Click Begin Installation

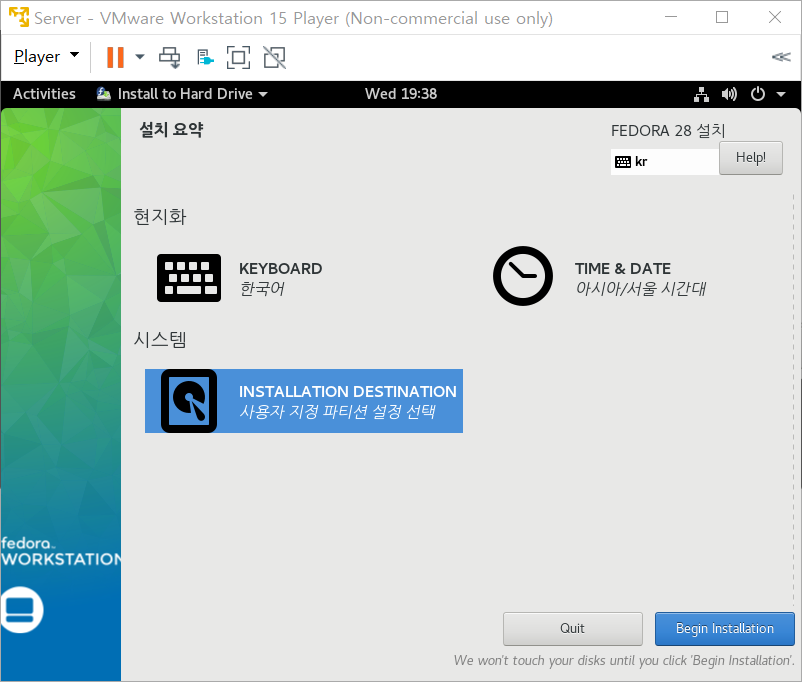click(725, 629)
